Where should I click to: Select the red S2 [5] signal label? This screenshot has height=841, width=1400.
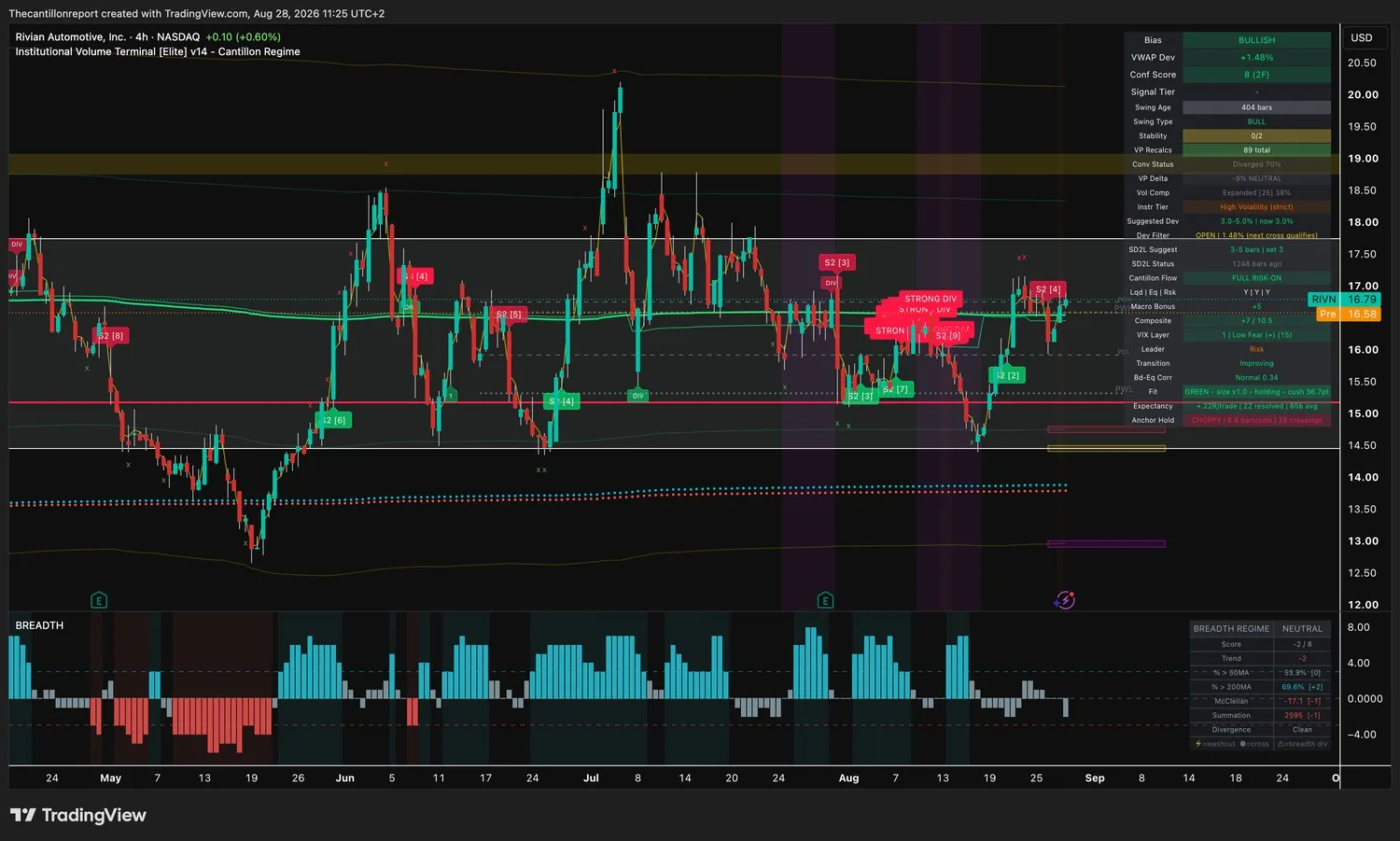pyautogui.click(x=510, y=315)
